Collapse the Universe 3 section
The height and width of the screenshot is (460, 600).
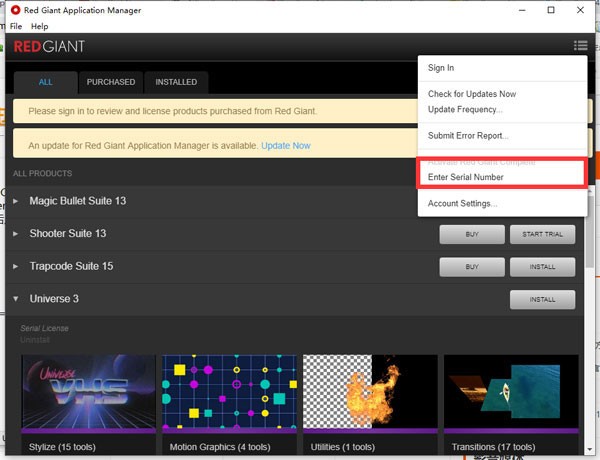(x=15, y=299)
